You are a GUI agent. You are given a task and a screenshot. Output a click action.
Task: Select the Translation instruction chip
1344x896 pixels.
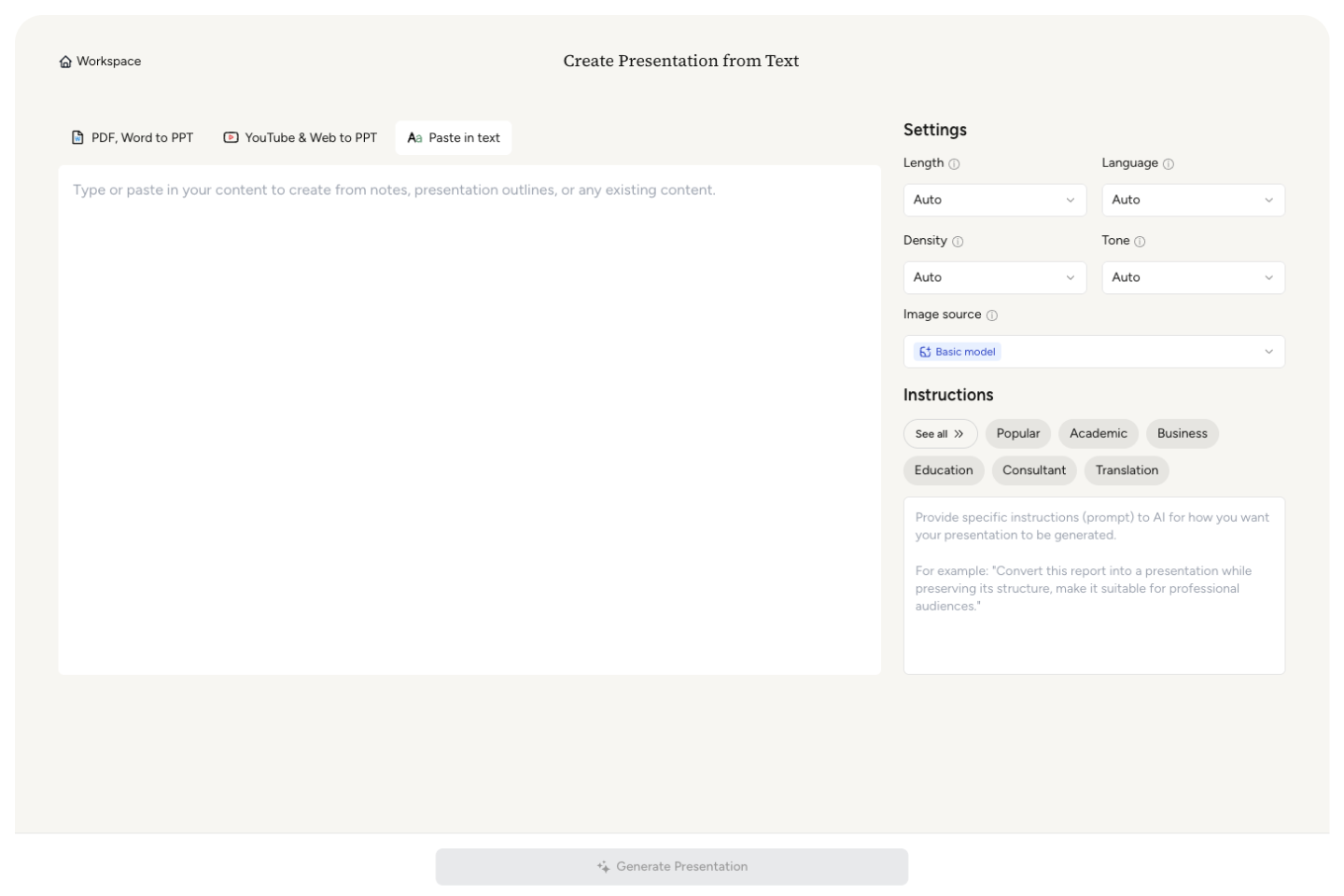(x=1127, y=470)
